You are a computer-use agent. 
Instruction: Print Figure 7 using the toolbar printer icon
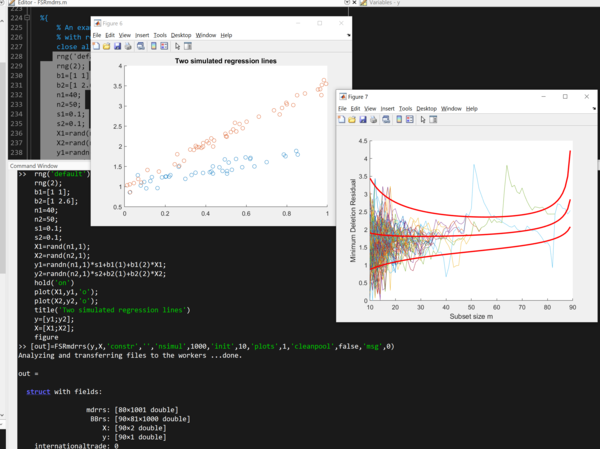(x=373, y=118)
